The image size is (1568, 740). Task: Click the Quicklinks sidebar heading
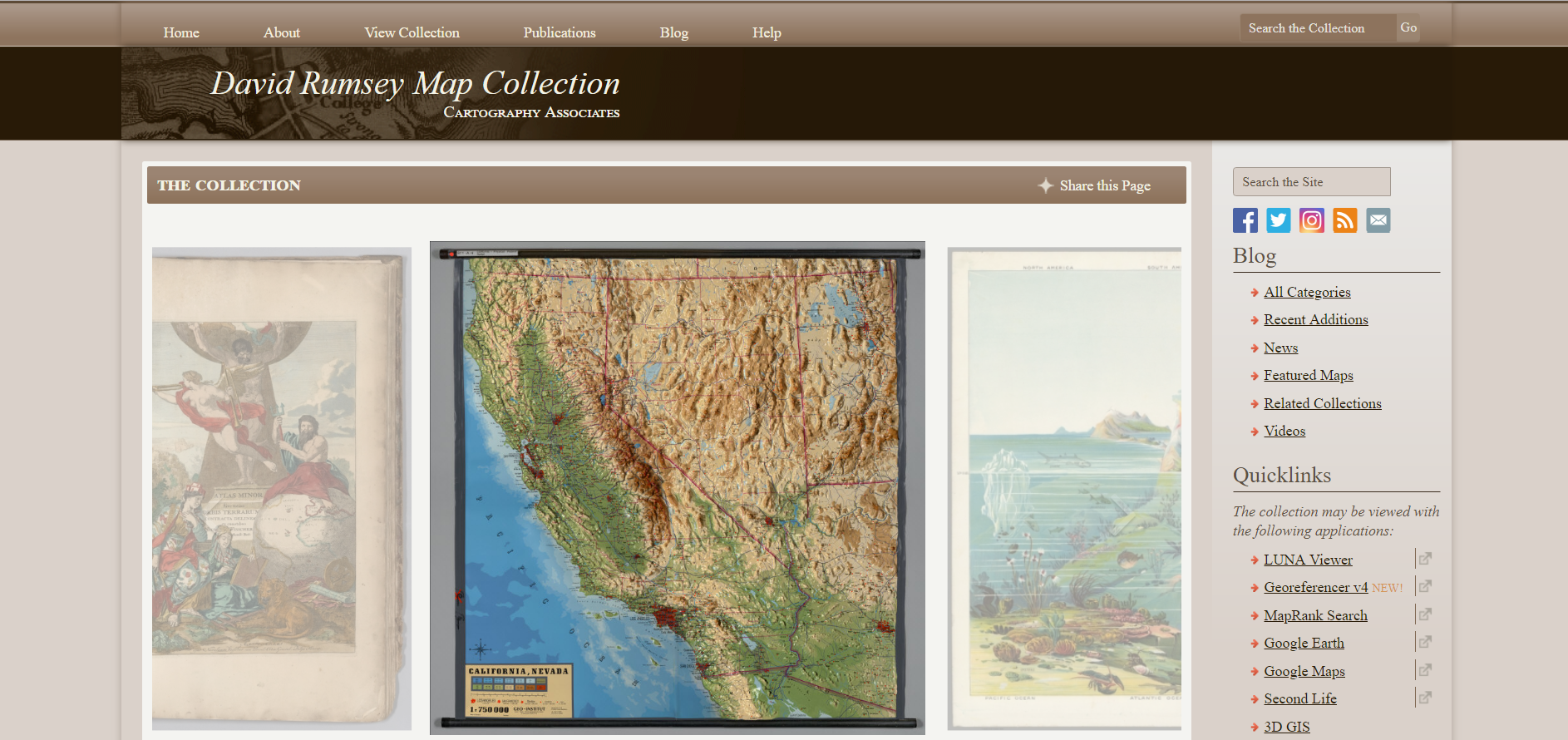pos(1281,475)
